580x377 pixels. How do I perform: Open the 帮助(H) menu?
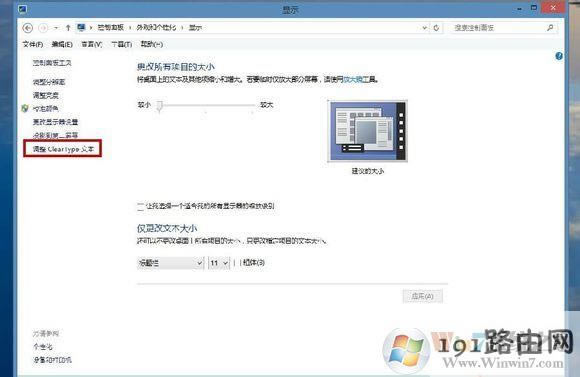(x=152, y=44)
